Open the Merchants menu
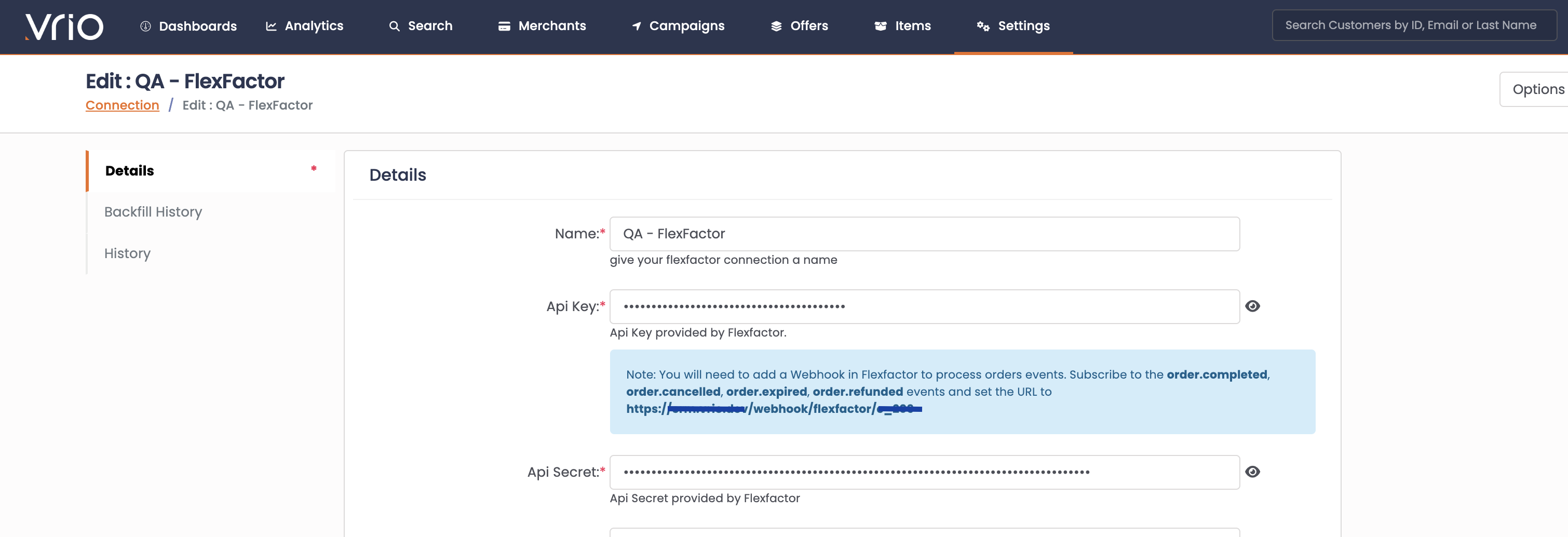Screen dimensions: 1568x537 pos(552,26)
